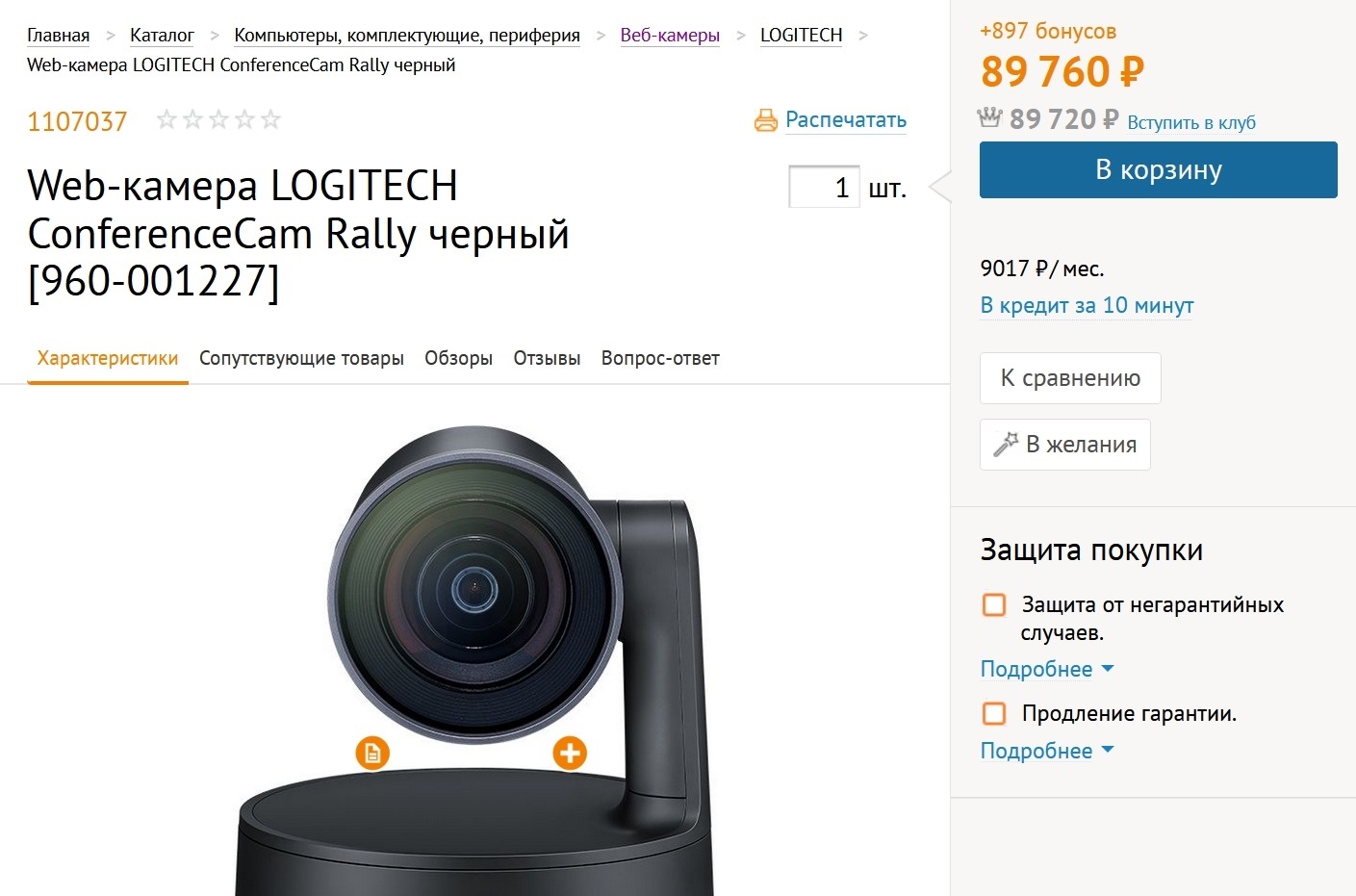Add the webcam to the cart
The width and height of the screenshot is (1356, 896).
click(x=1158, y=170)
